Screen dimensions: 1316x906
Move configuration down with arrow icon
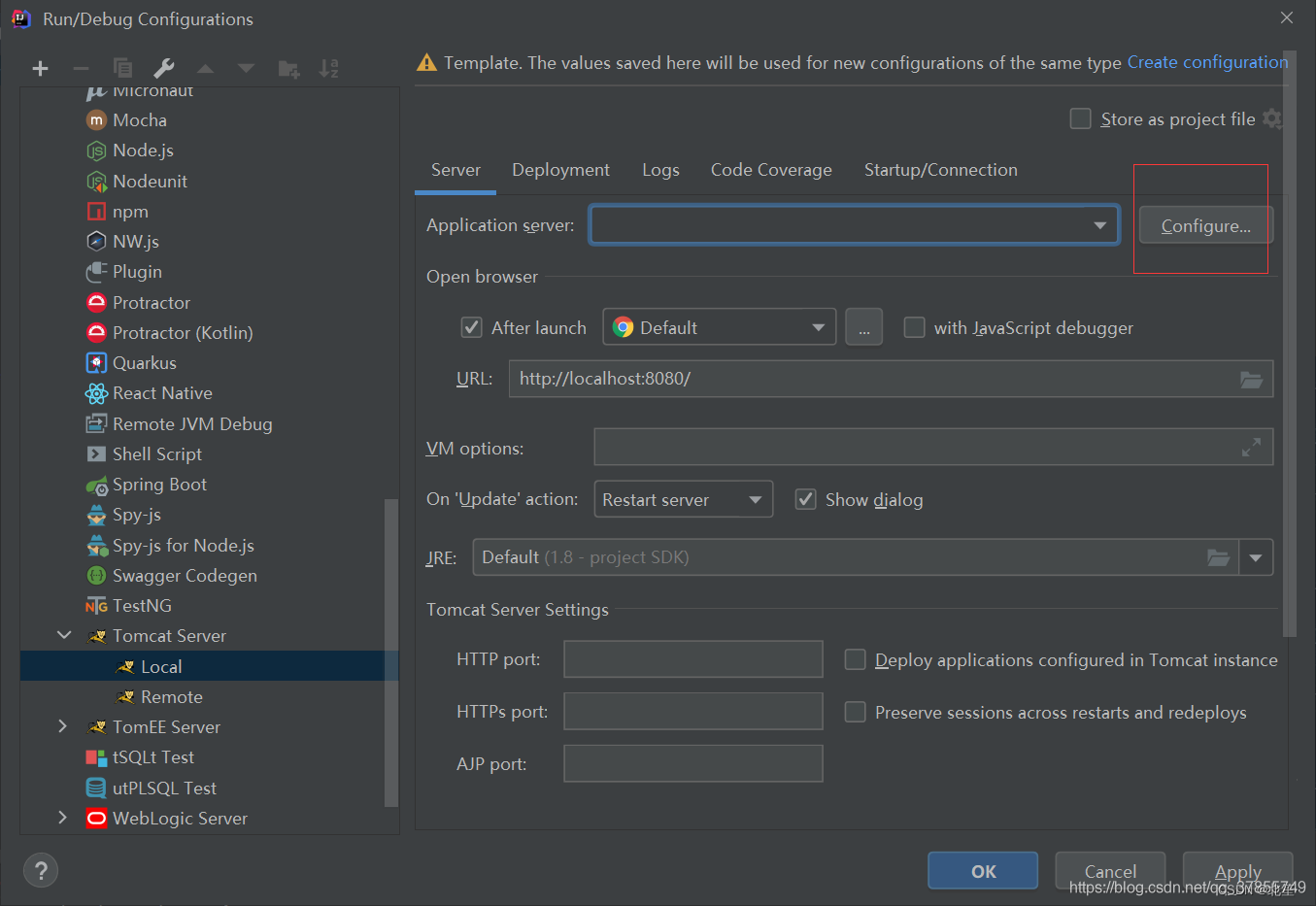coord(246,68)
